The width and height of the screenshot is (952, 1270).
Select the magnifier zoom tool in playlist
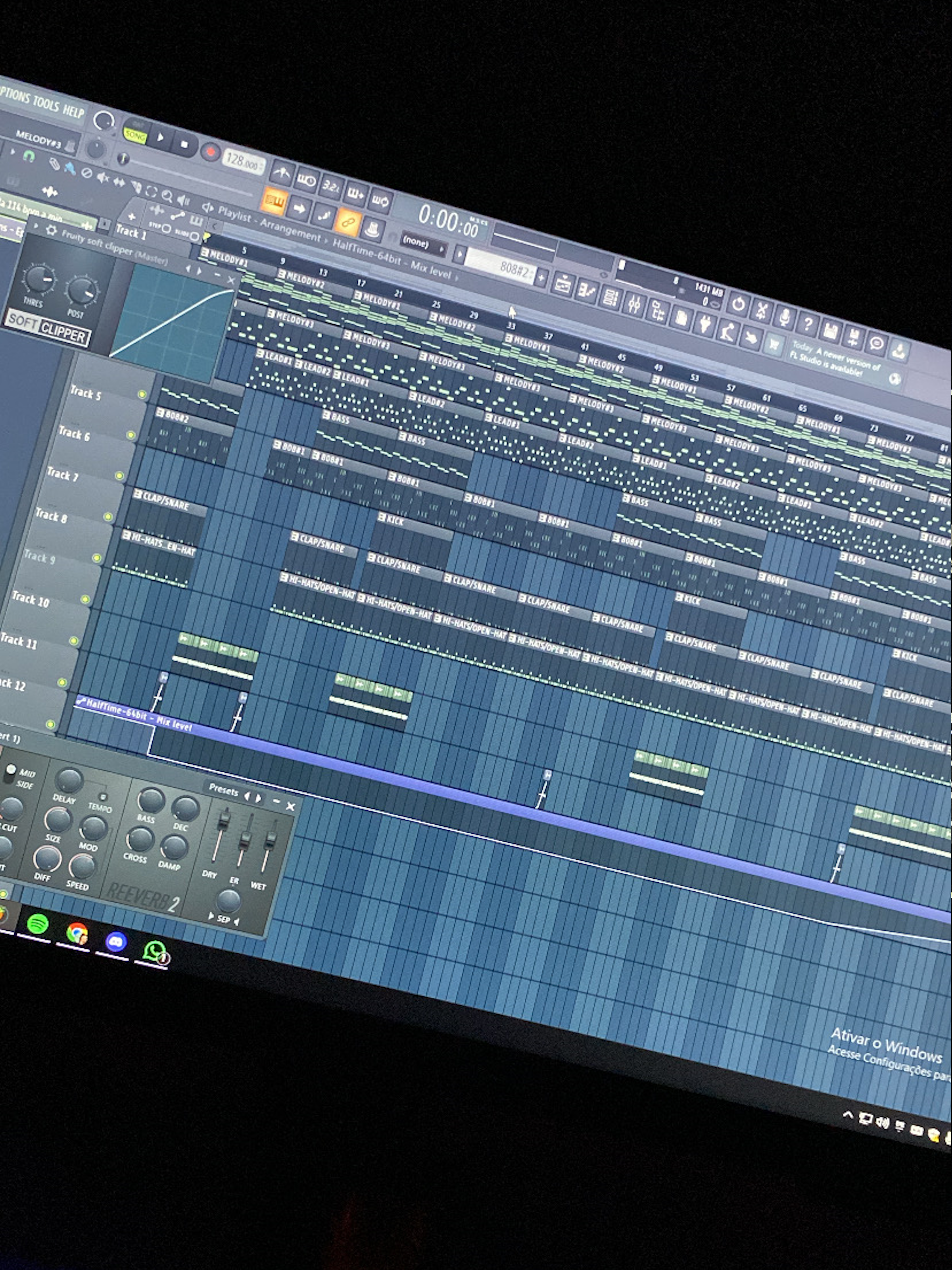point(167,196)
